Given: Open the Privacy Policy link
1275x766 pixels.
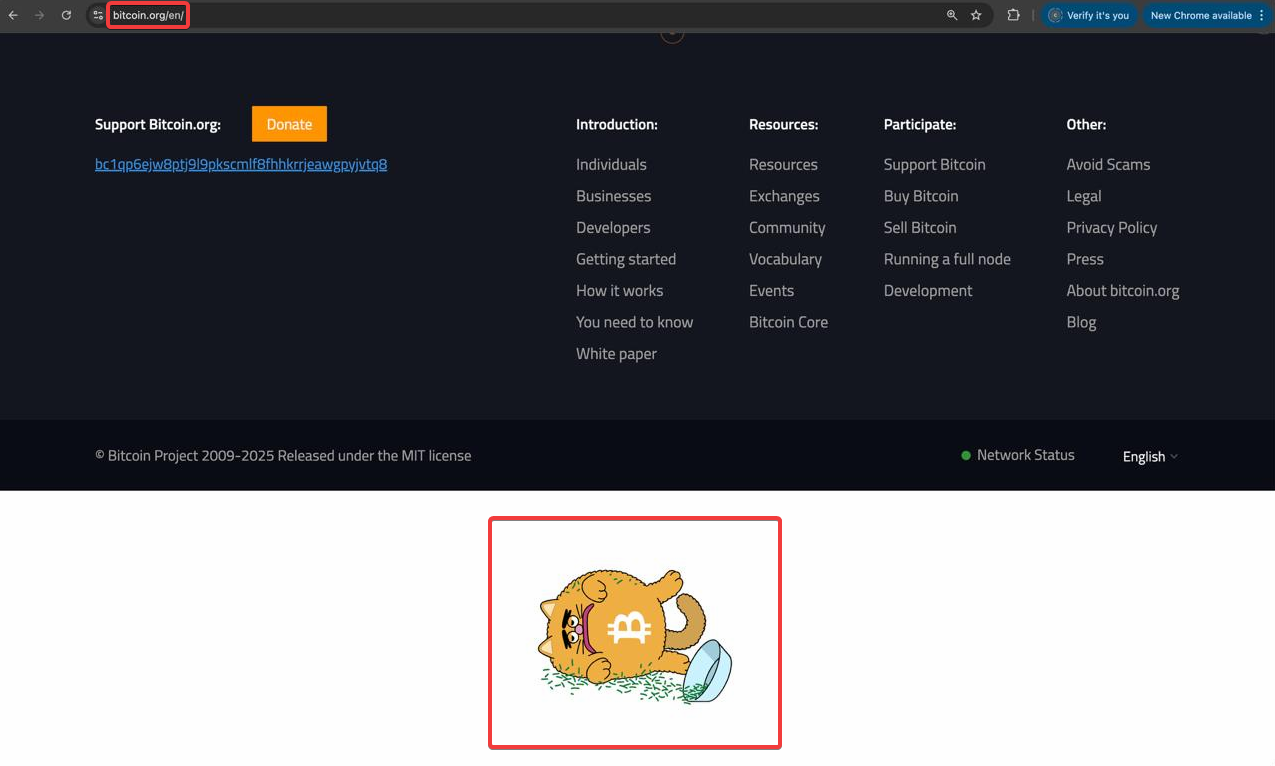Looking at the screenshot, I should coord(1112,227).
